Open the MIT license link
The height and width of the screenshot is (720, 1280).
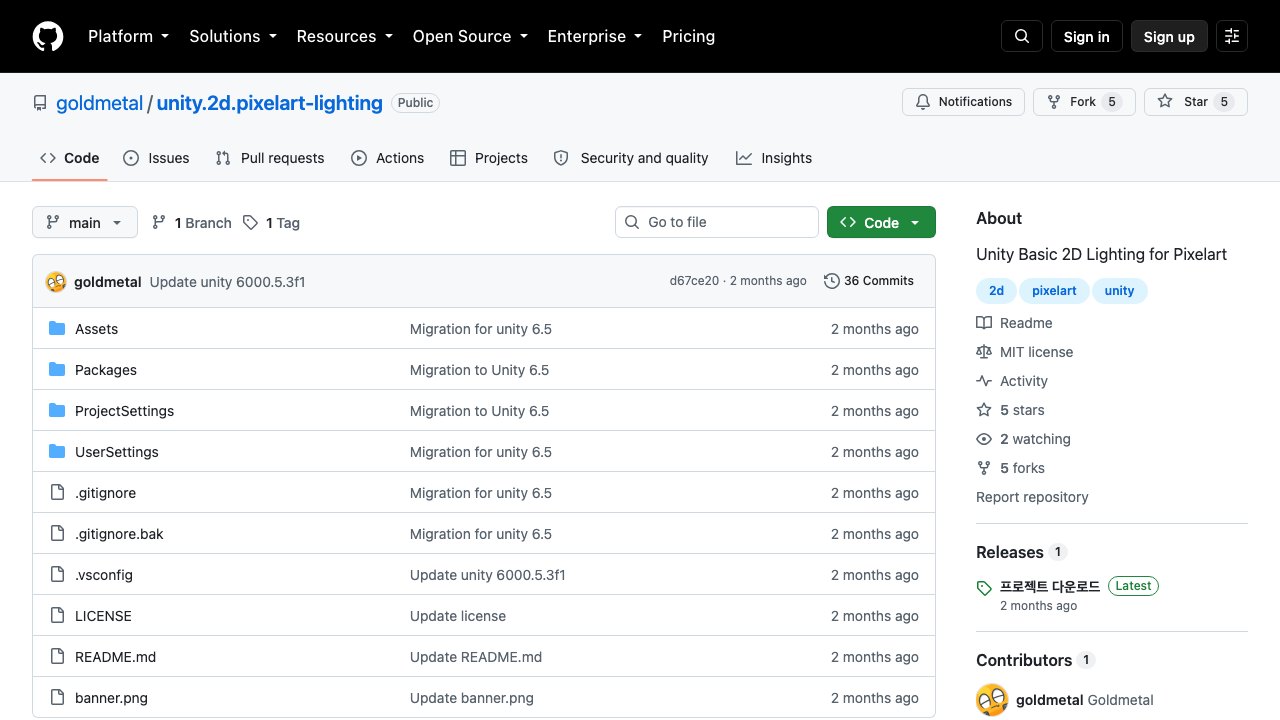pos(1024,352)
